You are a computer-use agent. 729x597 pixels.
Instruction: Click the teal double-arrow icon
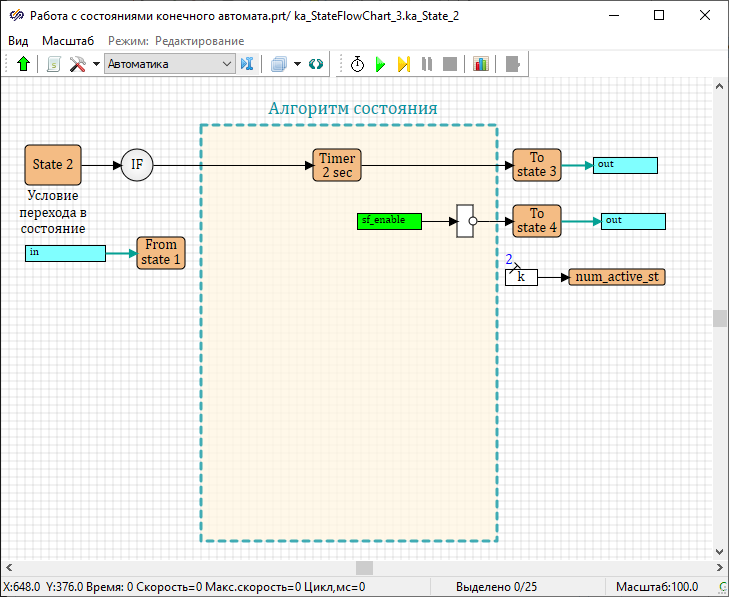tap(316, 64)
